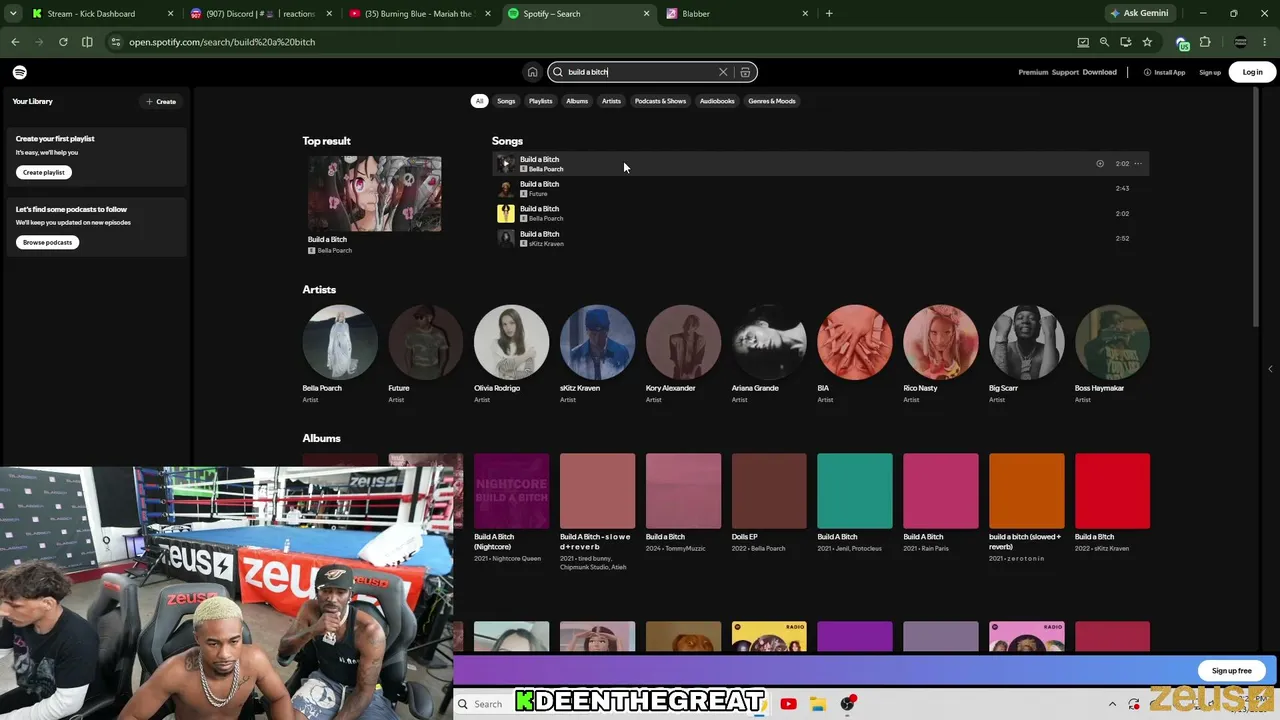This screenshot has height=720, width=1280.
Task: Close the Blabber tab
Action: [x=805, y=14]
